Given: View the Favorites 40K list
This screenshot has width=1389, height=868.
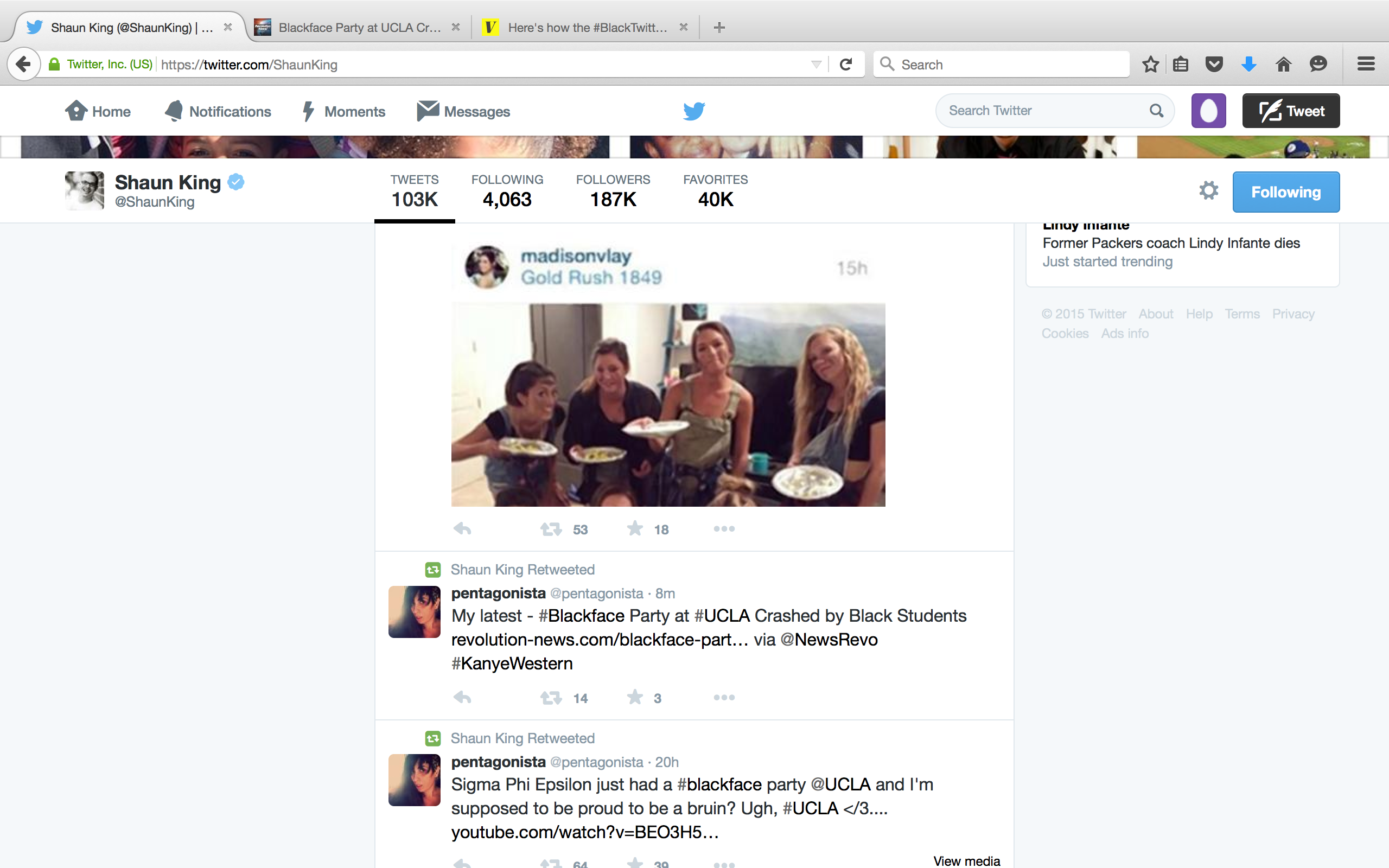Looking at the screenshot, I should coord(715,191).
